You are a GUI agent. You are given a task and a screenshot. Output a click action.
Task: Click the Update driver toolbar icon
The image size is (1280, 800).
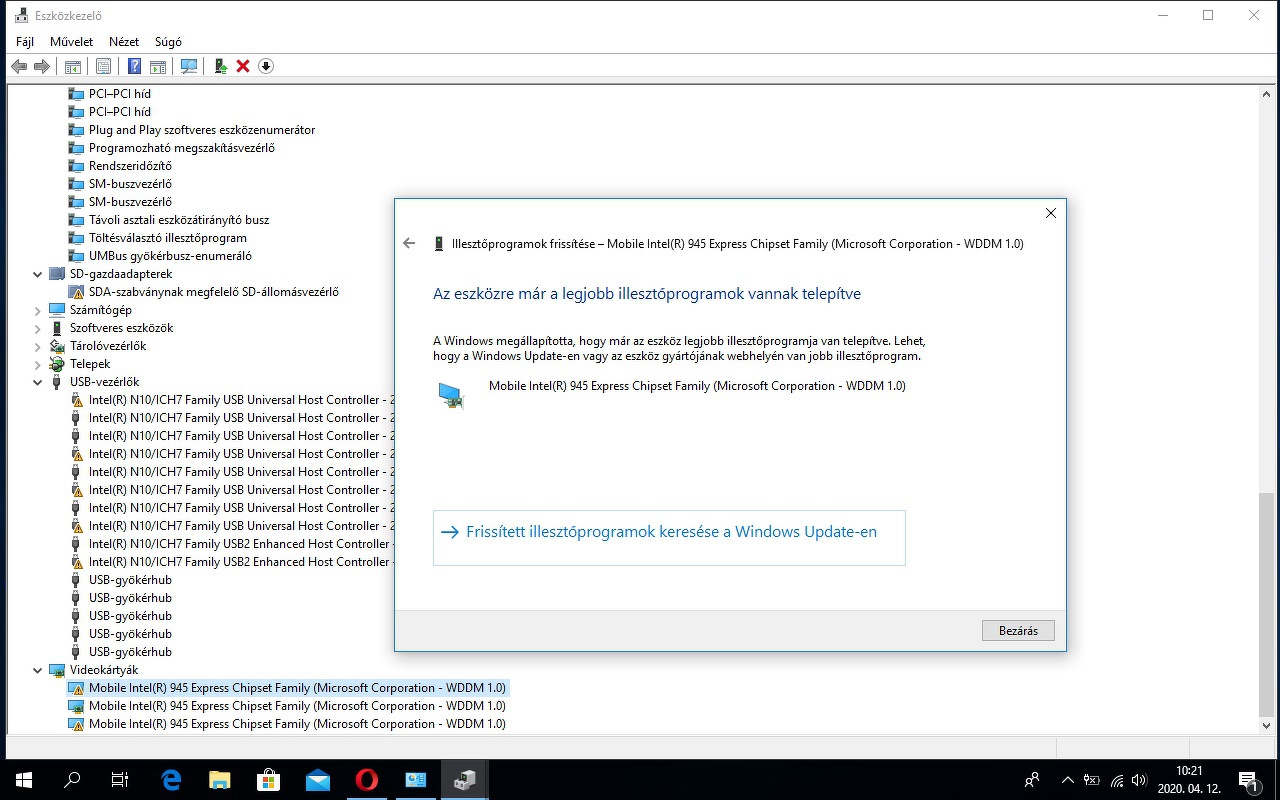[221, 66]
